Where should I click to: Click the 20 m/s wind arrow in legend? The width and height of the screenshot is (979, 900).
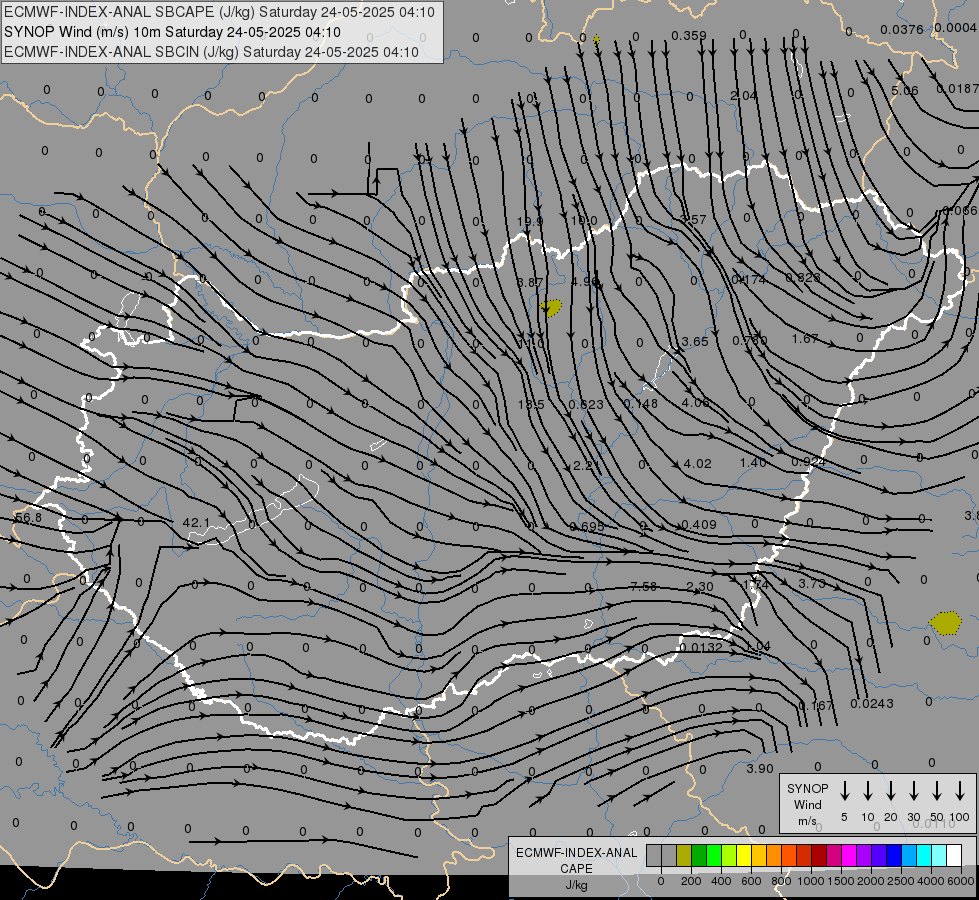pyautogui.click(x=891, y=791)
